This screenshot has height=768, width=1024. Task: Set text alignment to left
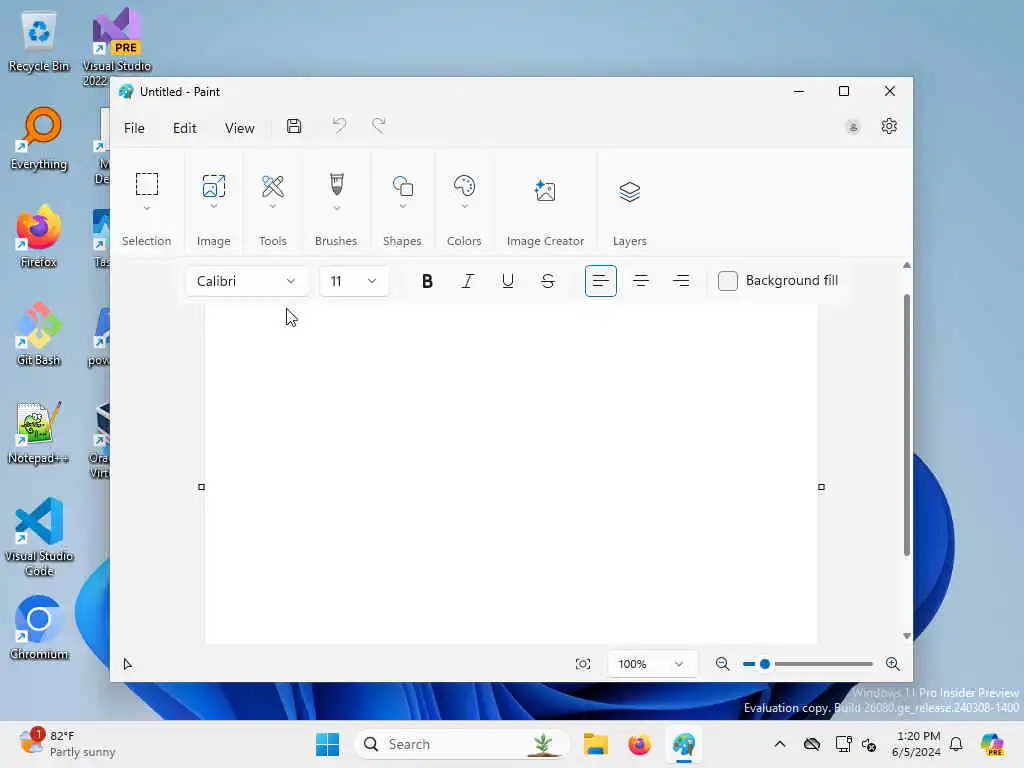point(601,281)
